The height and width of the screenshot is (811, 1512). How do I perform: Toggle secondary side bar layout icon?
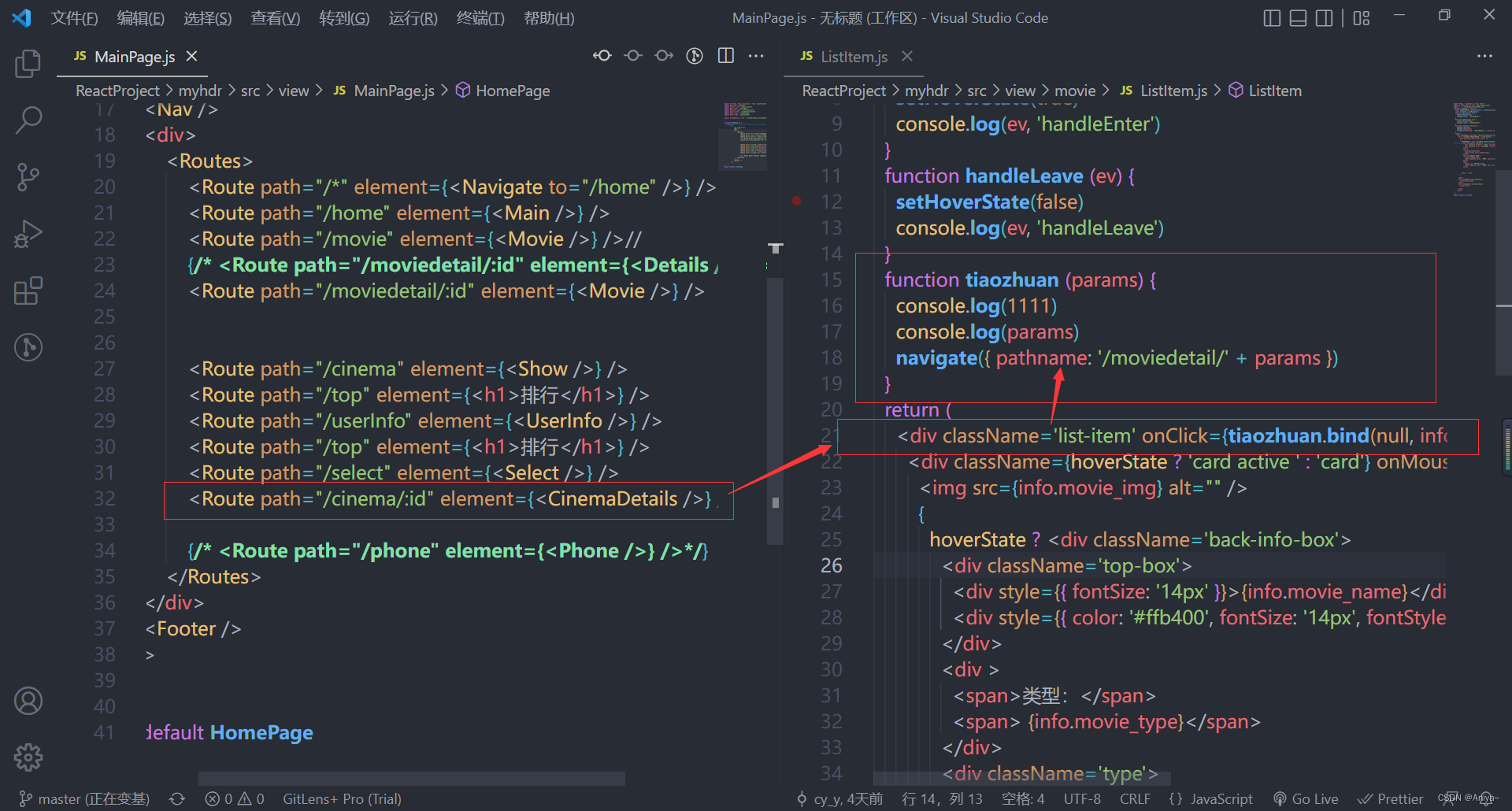(x=1325, y=18)
